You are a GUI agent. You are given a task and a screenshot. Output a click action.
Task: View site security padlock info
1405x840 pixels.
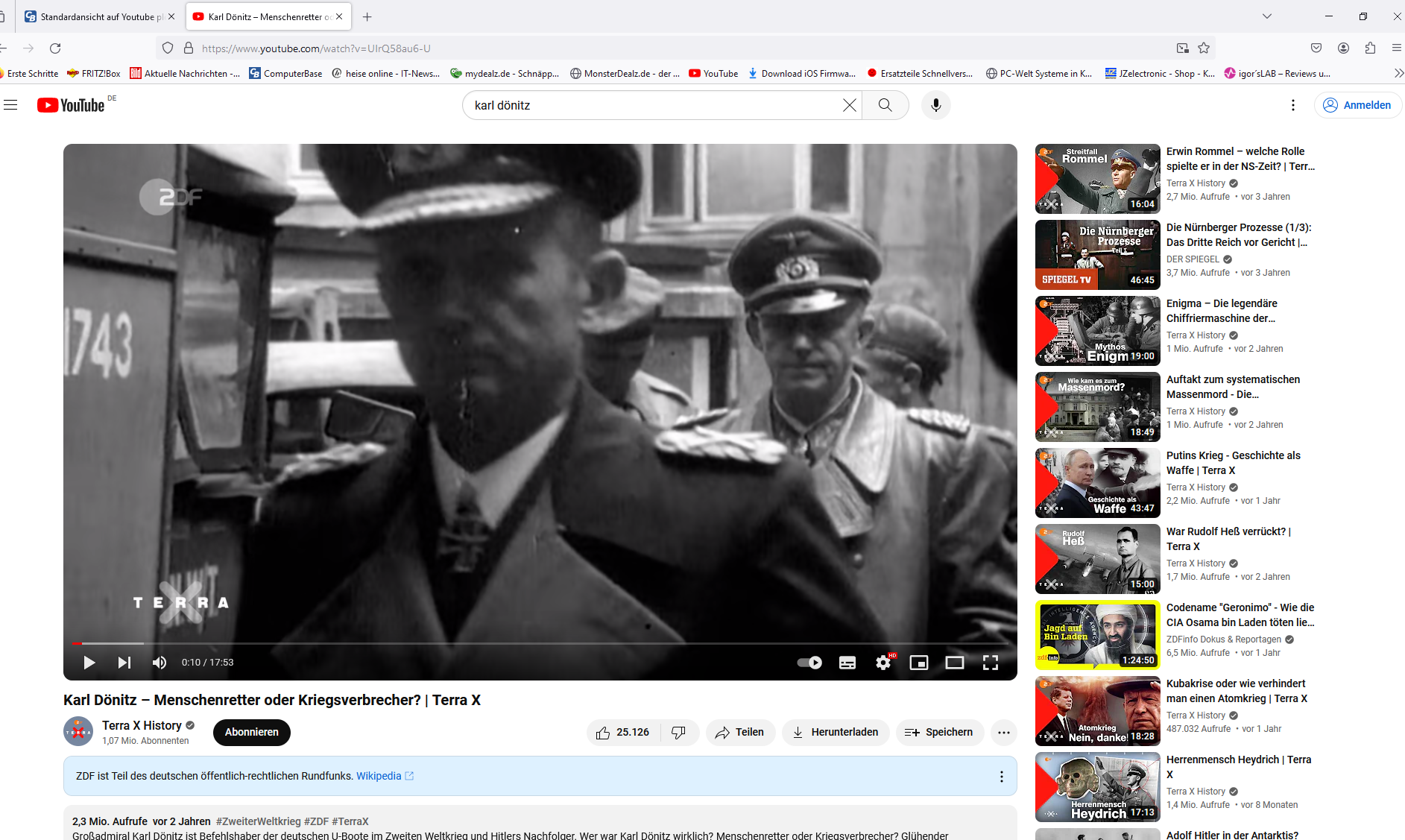click(x=189, y=48)
